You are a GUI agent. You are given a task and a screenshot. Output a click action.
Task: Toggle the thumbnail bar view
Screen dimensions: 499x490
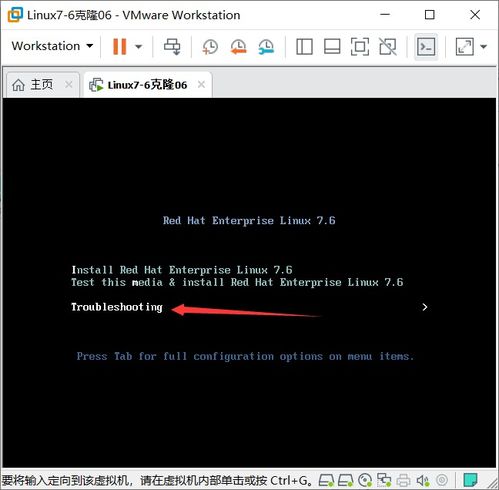click(x=332, y=46)
